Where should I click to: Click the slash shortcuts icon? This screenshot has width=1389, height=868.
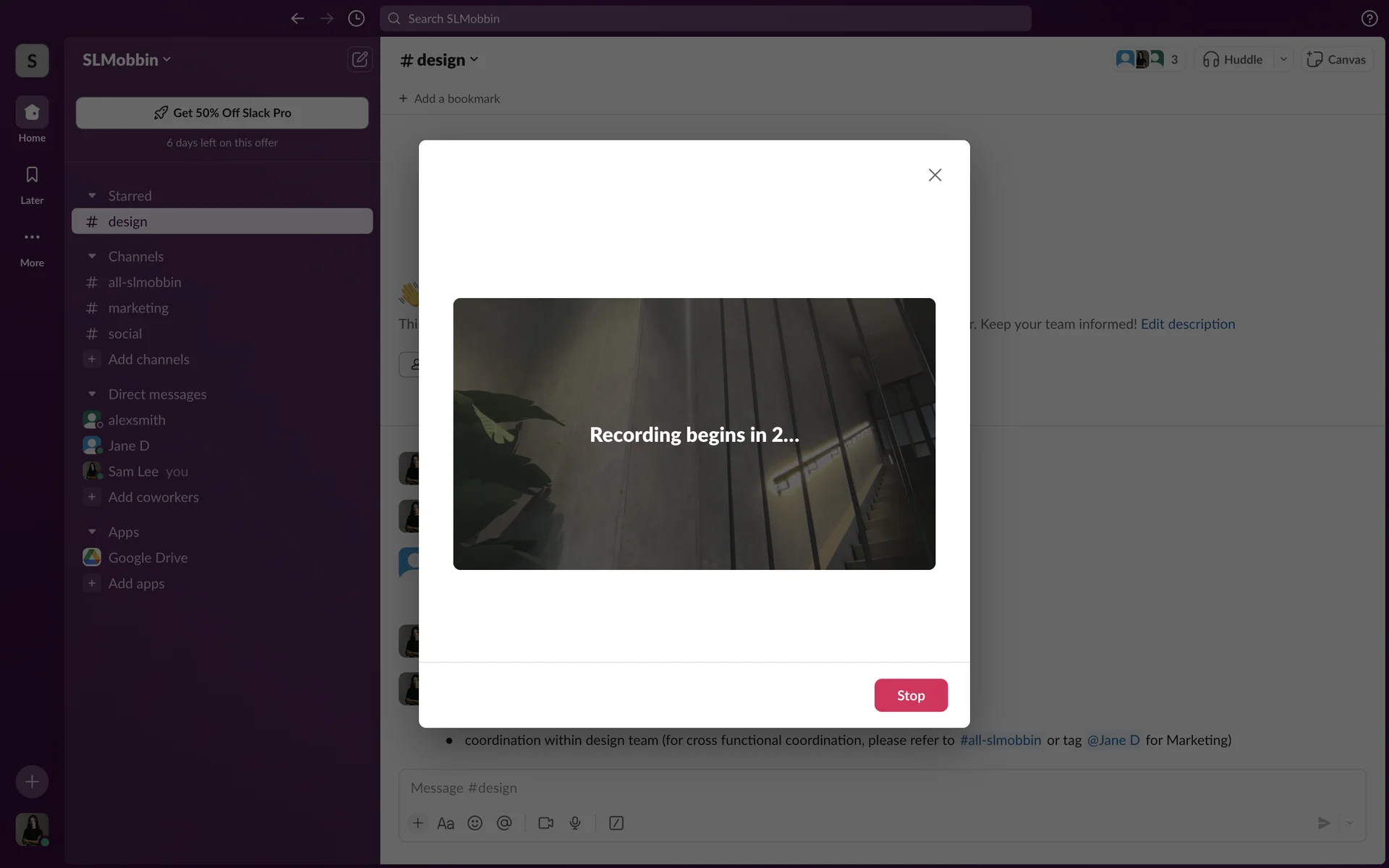pos(616,823)
